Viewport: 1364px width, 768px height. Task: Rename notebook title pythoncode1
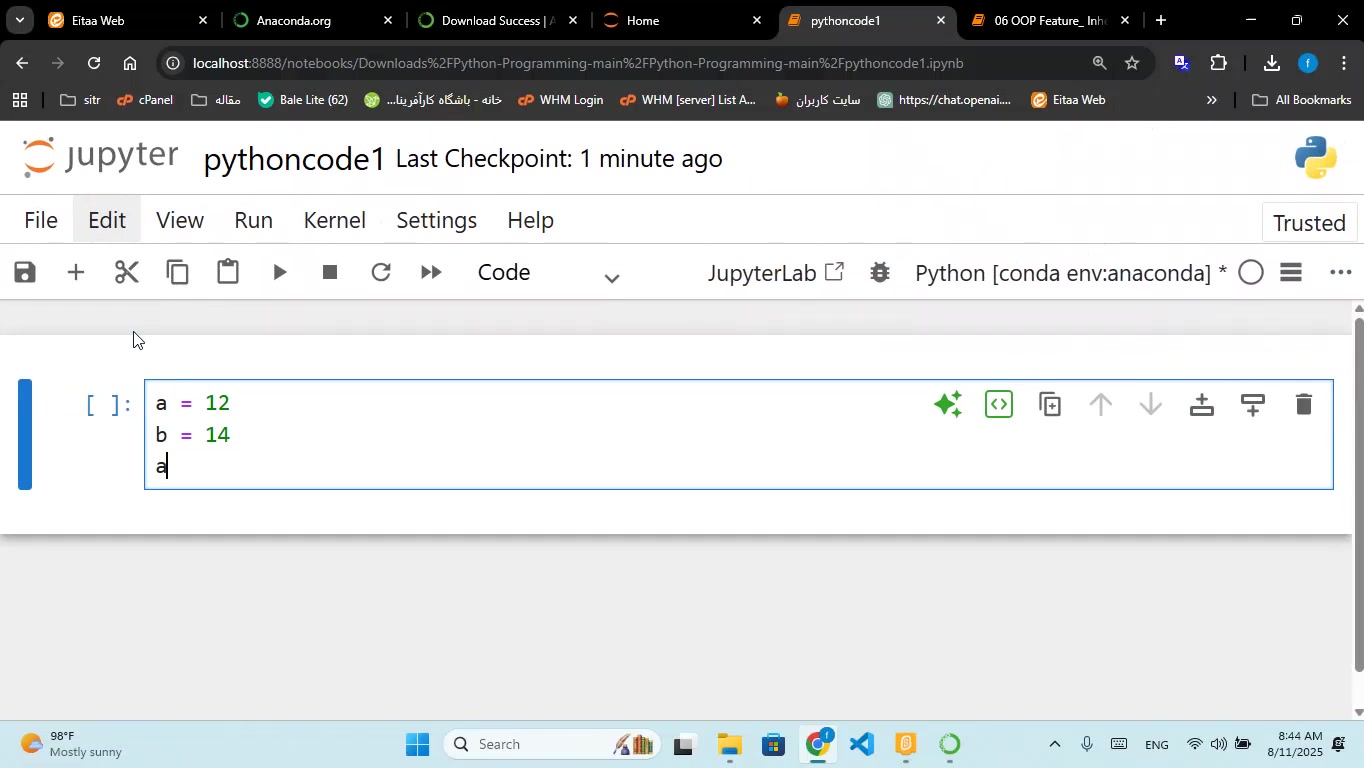coord(294,160)
